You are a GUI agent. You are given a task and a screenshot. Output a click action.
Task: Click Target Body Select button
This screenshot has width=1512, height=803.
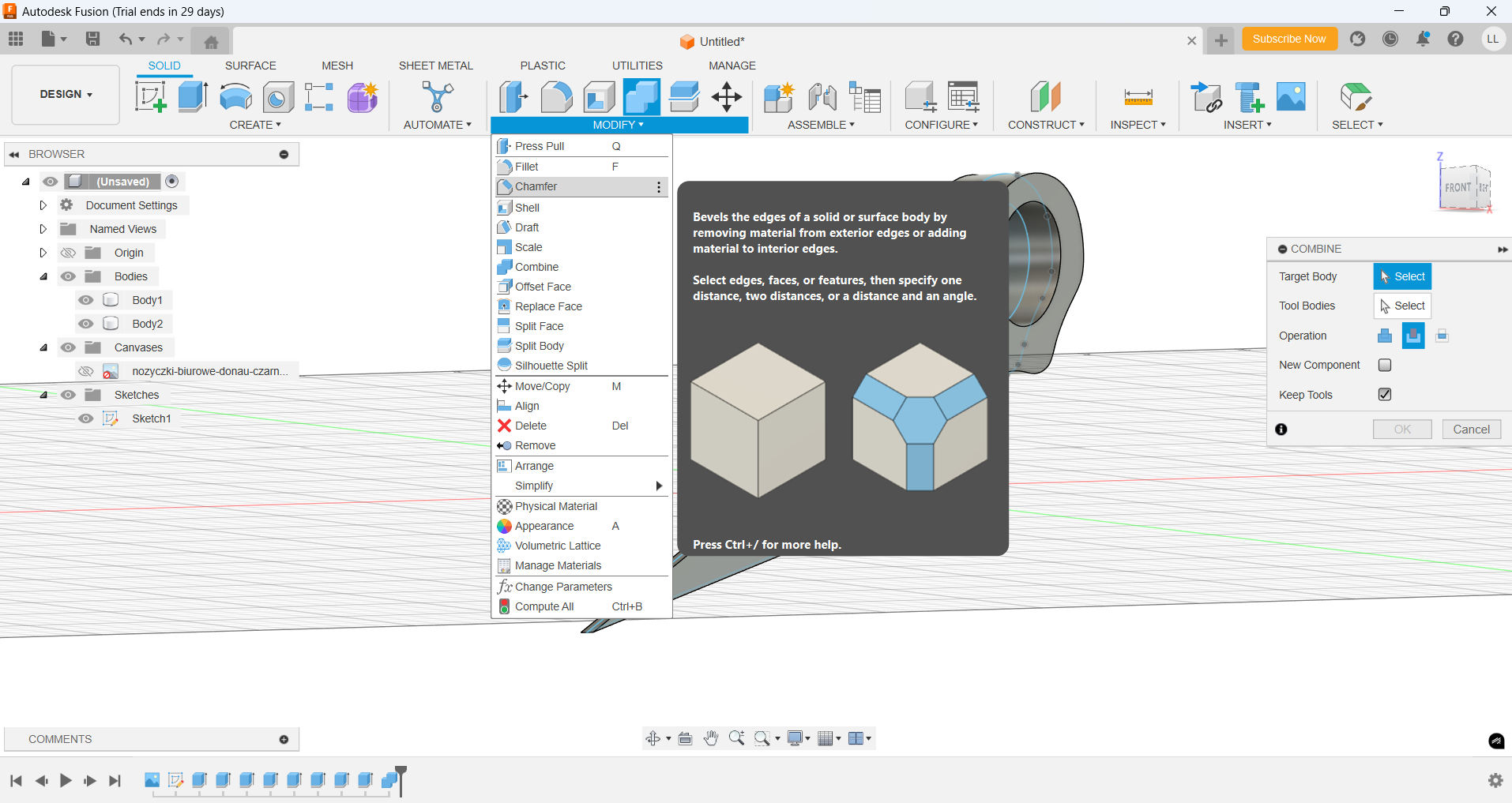click(x=1402, y=276)
